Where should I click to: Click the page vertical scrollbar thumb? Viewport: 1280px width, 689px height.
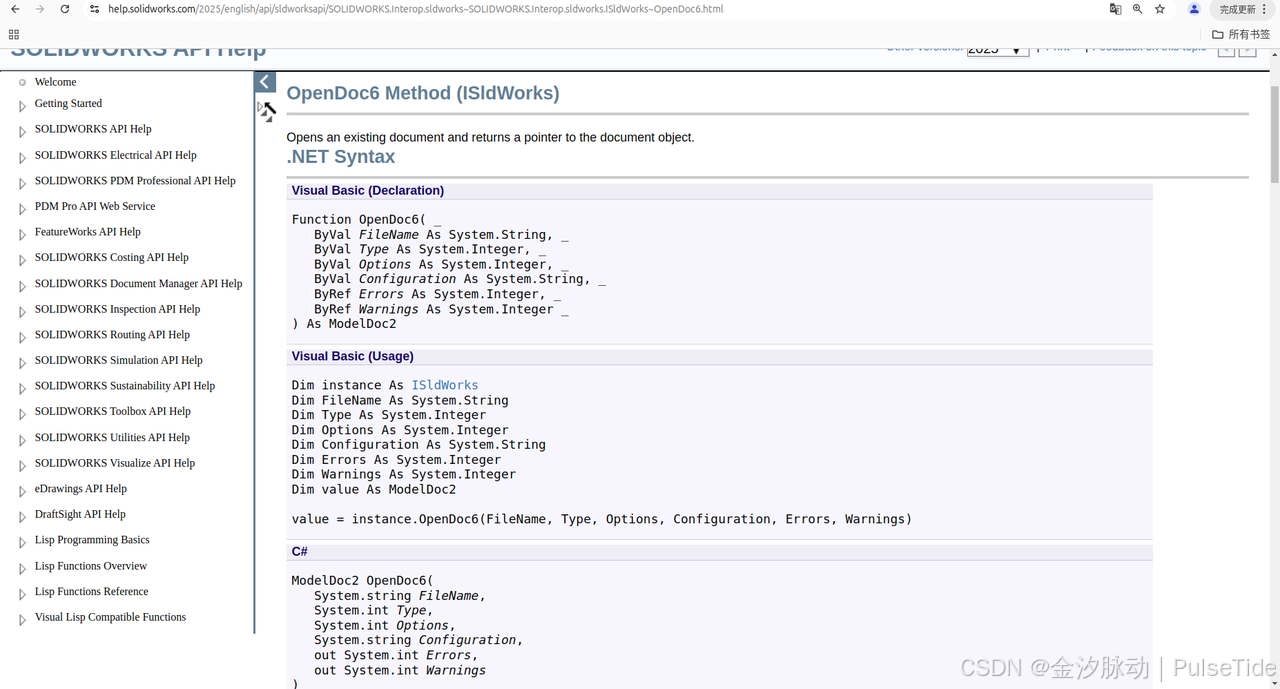[x=1274, y=135]
